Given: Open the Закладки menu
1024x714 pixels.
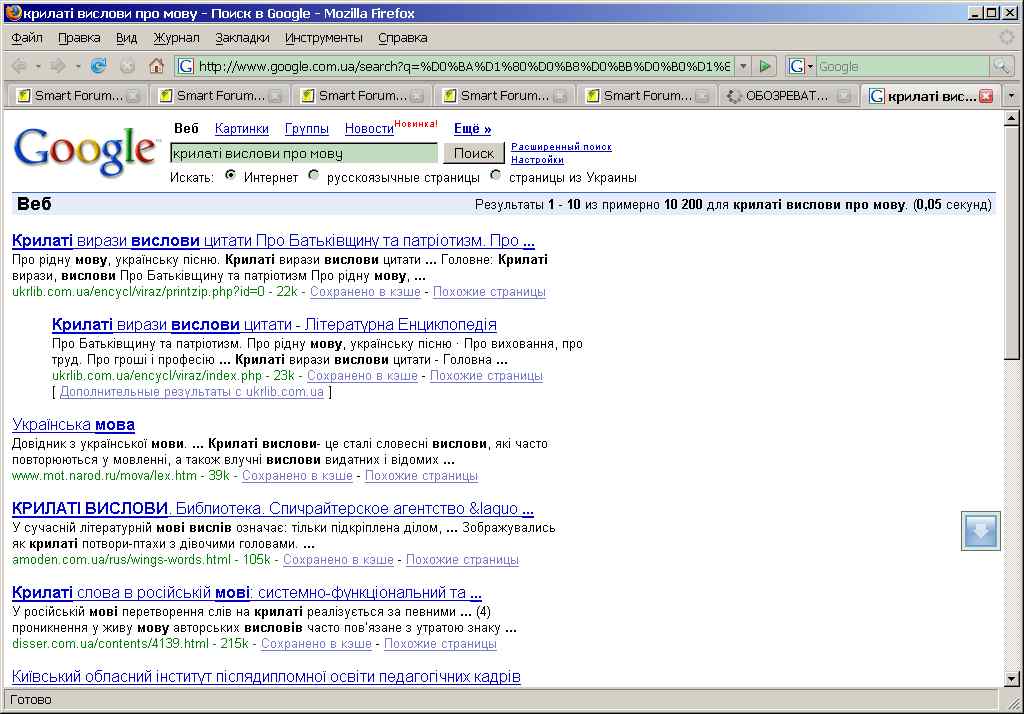Looking at the screenshot, I should click(242, 38).
